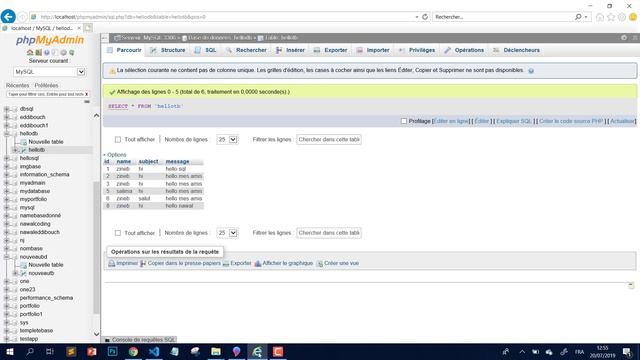
Task: Open page settings gear at top right
Action: [x=624, y=38]
